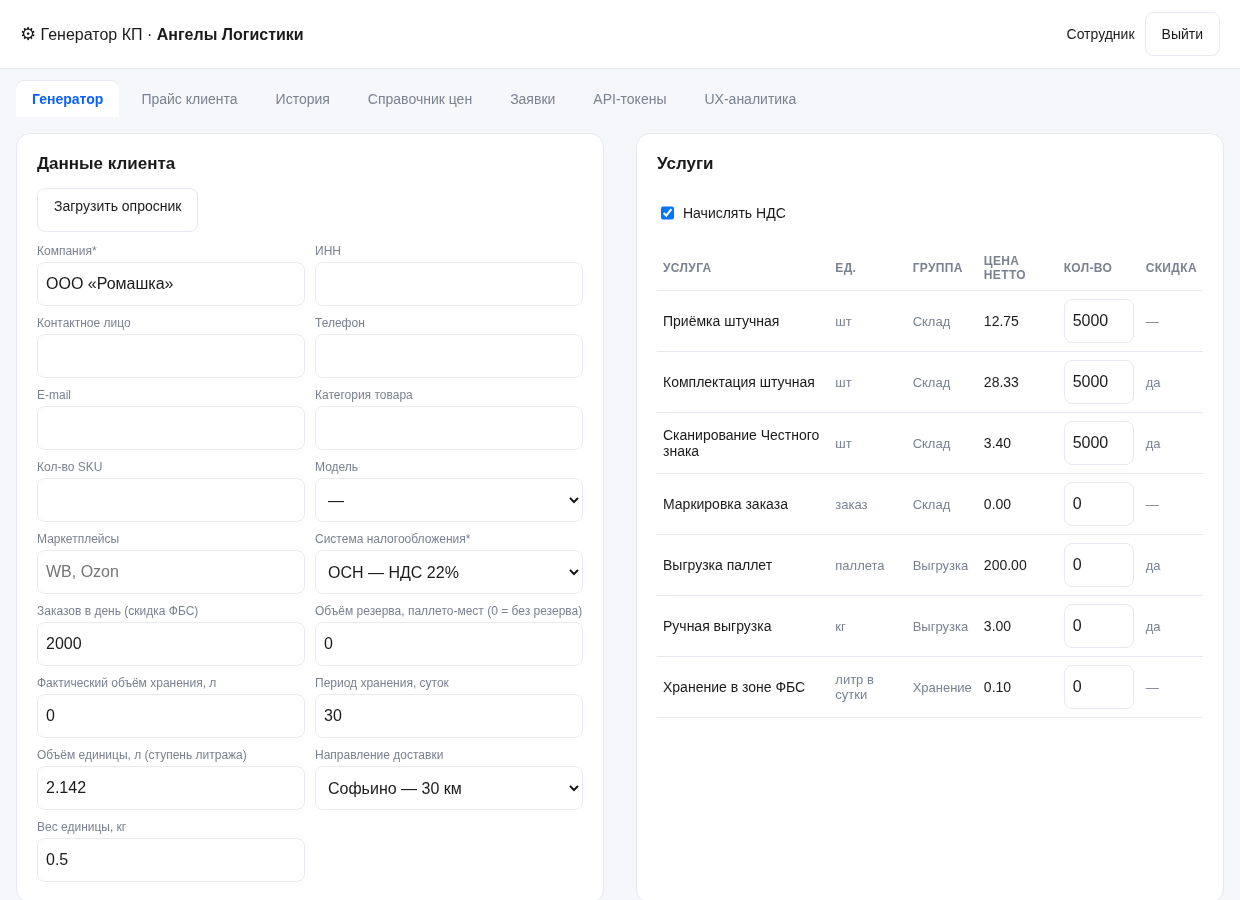Expand the Система налогообложения dropdown
Screen dimensions: 1240x900
449,572
